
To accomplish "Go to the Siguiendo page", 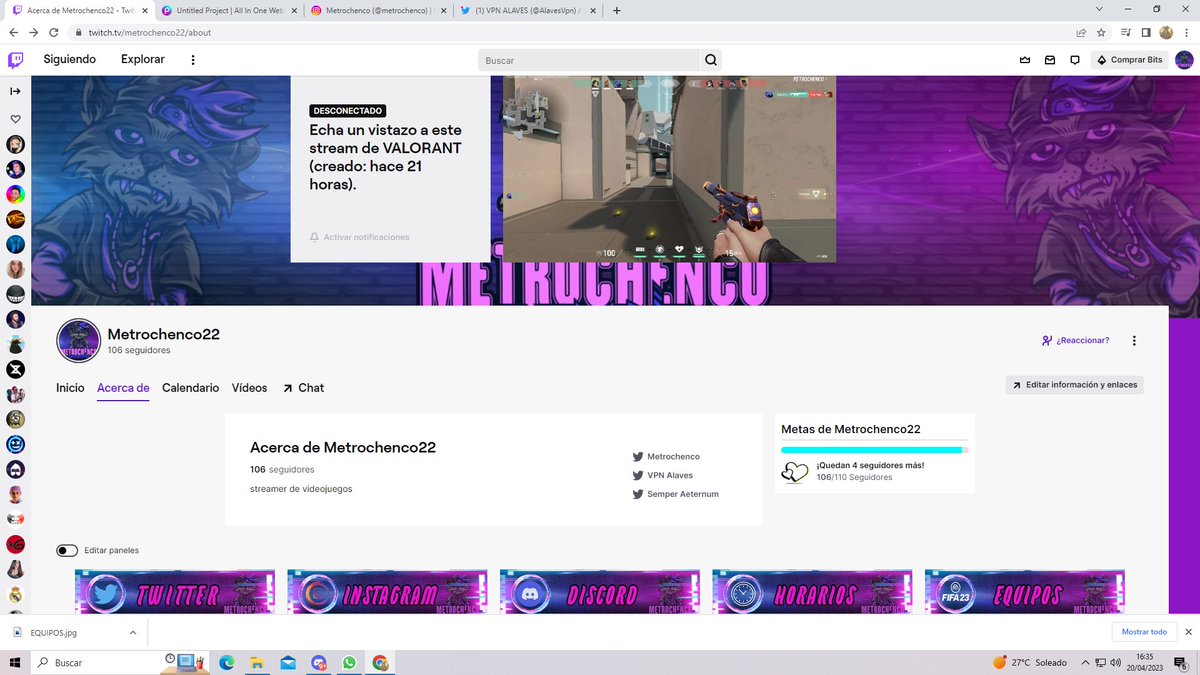I will (70, 60).
